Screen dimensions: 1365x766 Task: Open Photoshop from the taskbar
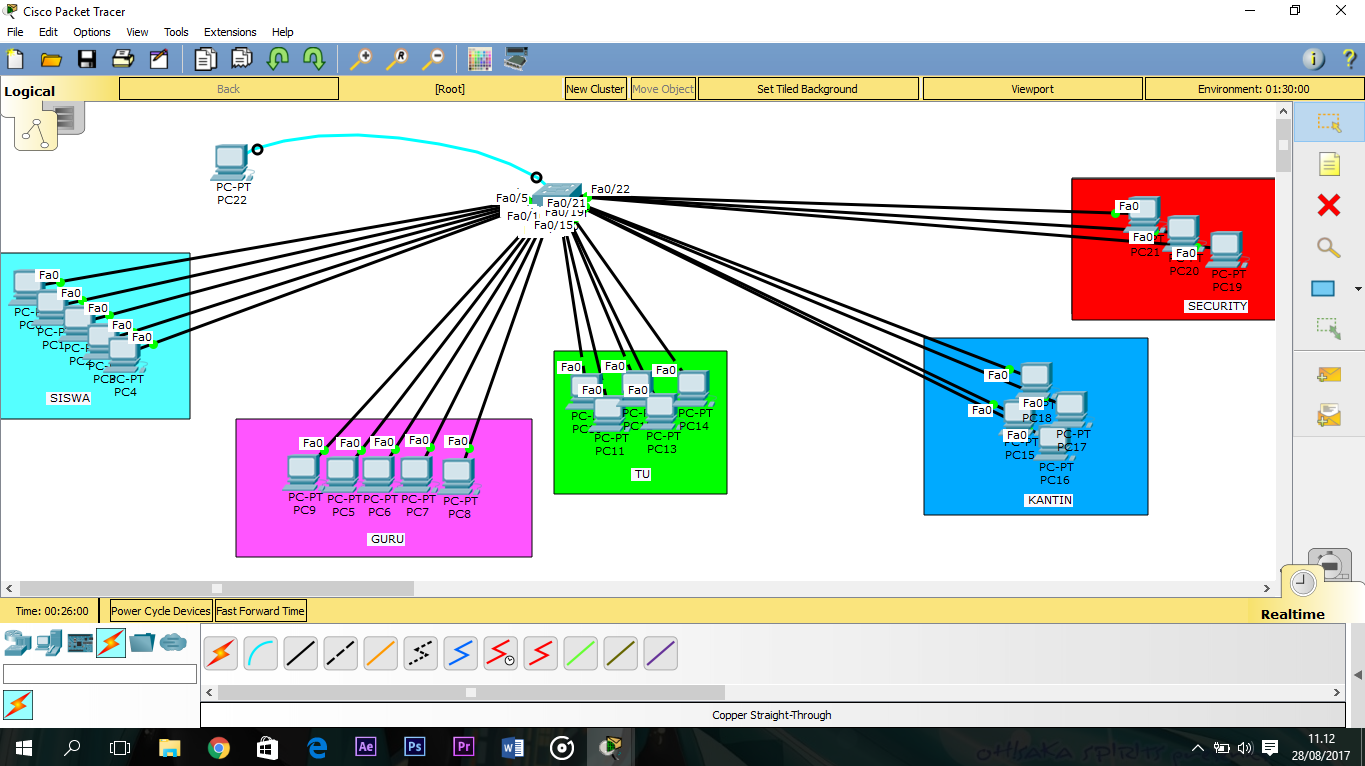pyautogui.click(x=414, y=747)
